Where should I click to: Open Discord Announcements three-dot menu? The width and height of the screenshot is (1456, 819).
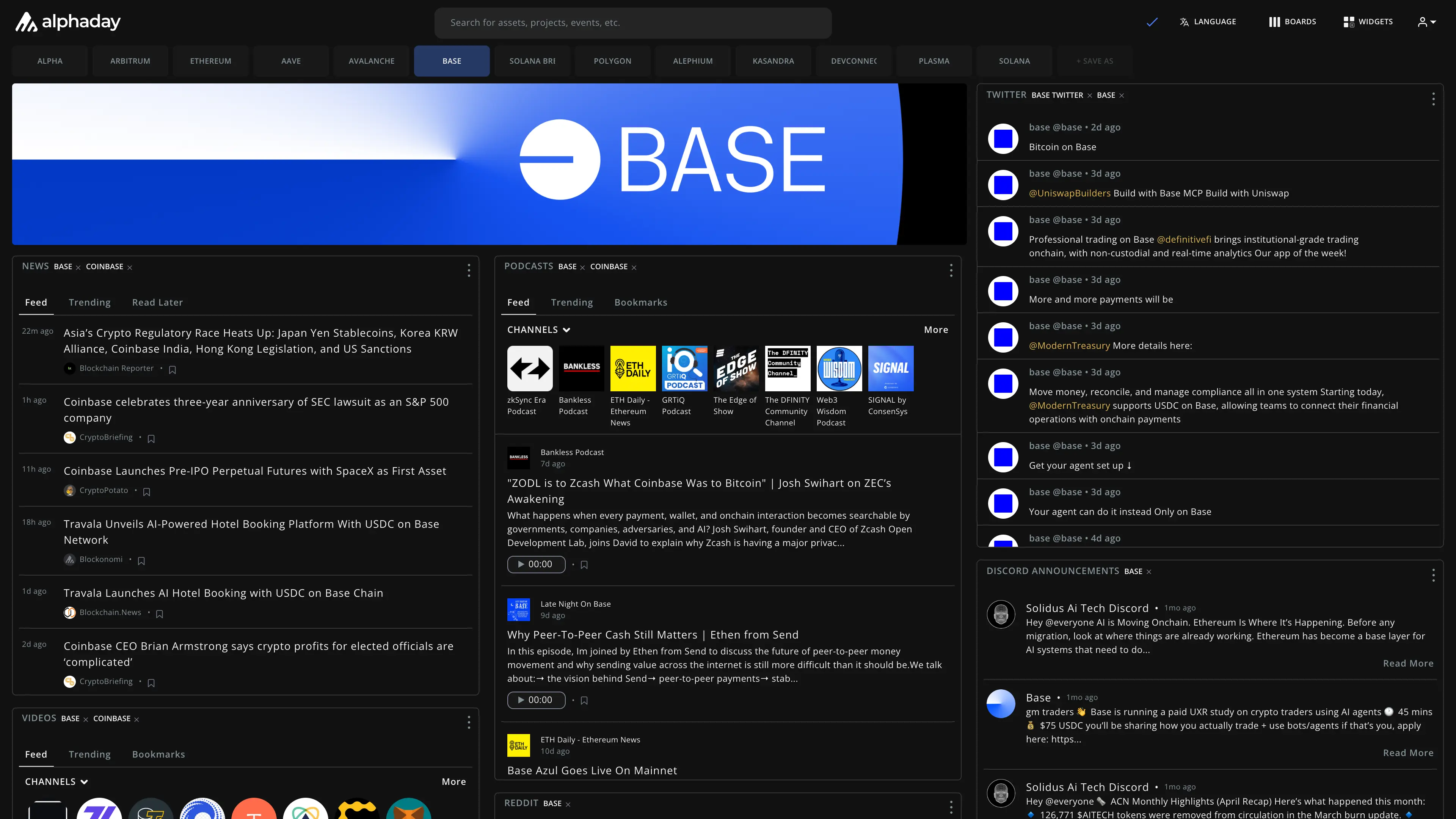(x=1433, y=576)
